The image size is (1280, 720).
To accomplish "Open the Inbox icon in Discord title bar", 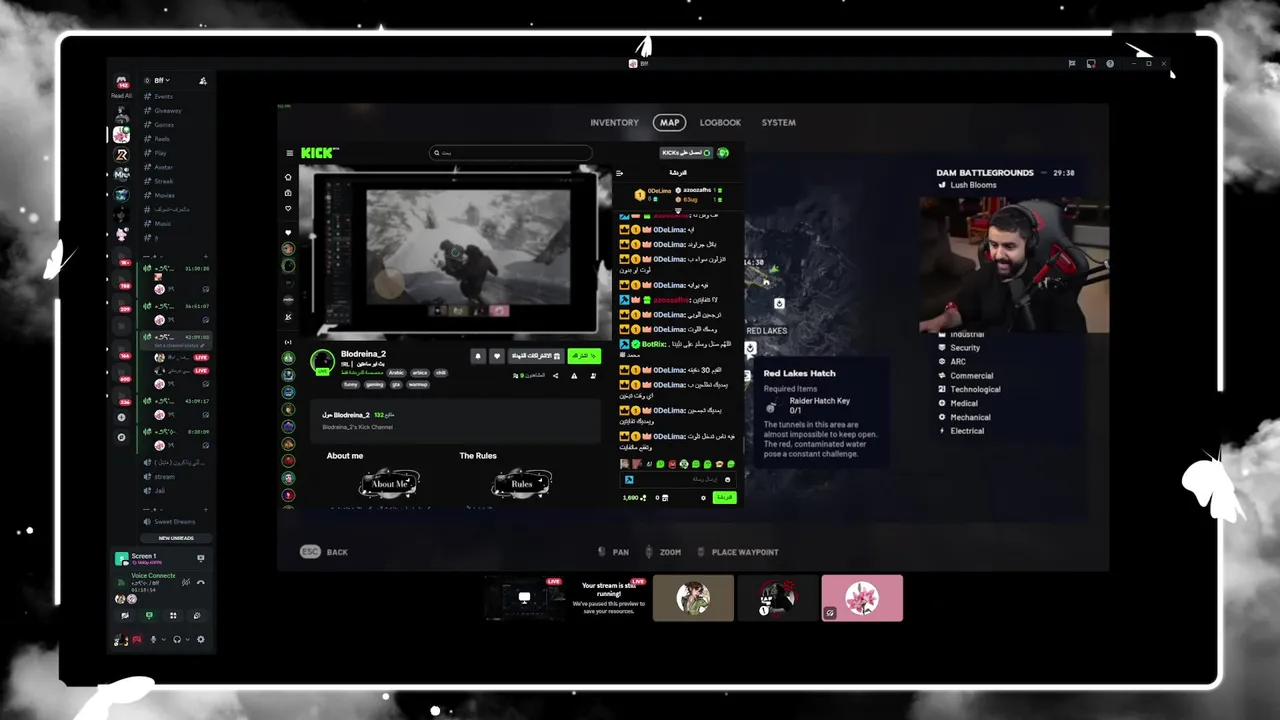I will point(1090,64).
